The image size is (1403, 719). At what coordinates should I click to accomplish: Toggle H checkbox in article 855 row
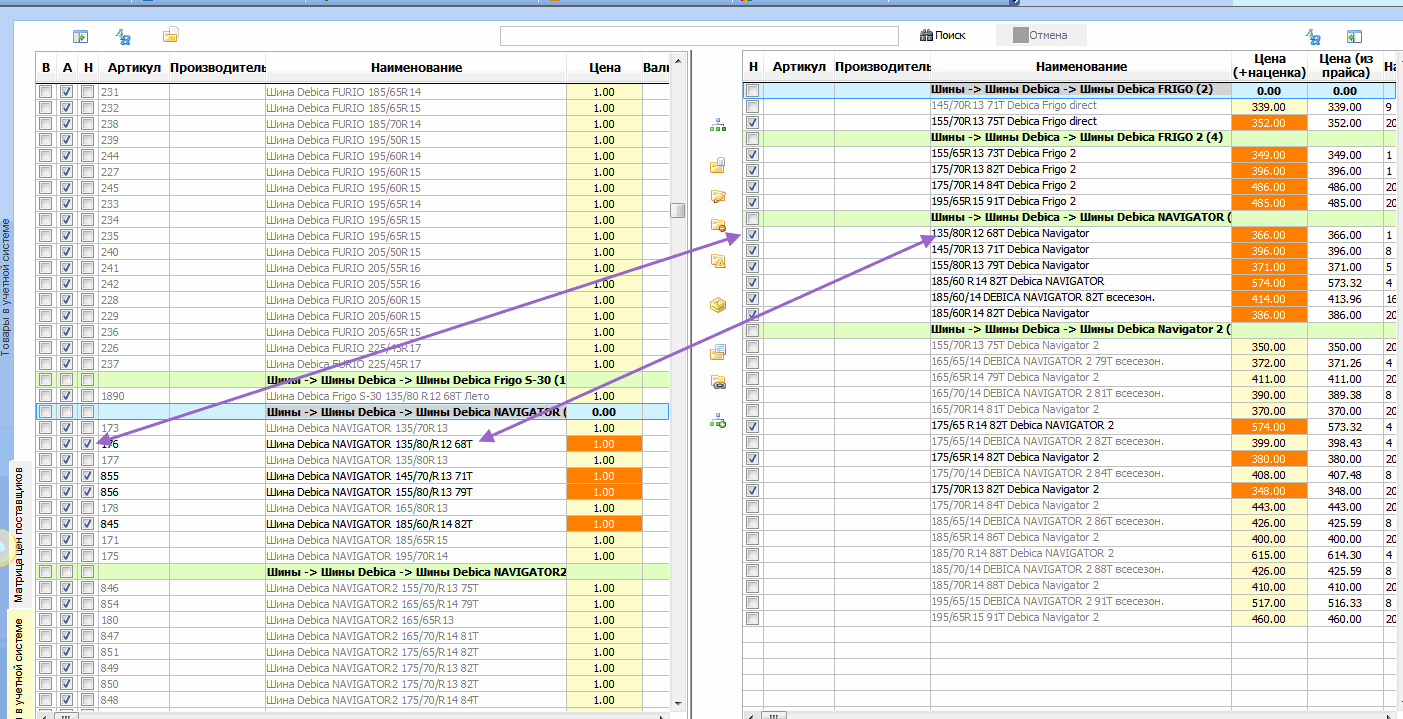(x=88, y=476)
